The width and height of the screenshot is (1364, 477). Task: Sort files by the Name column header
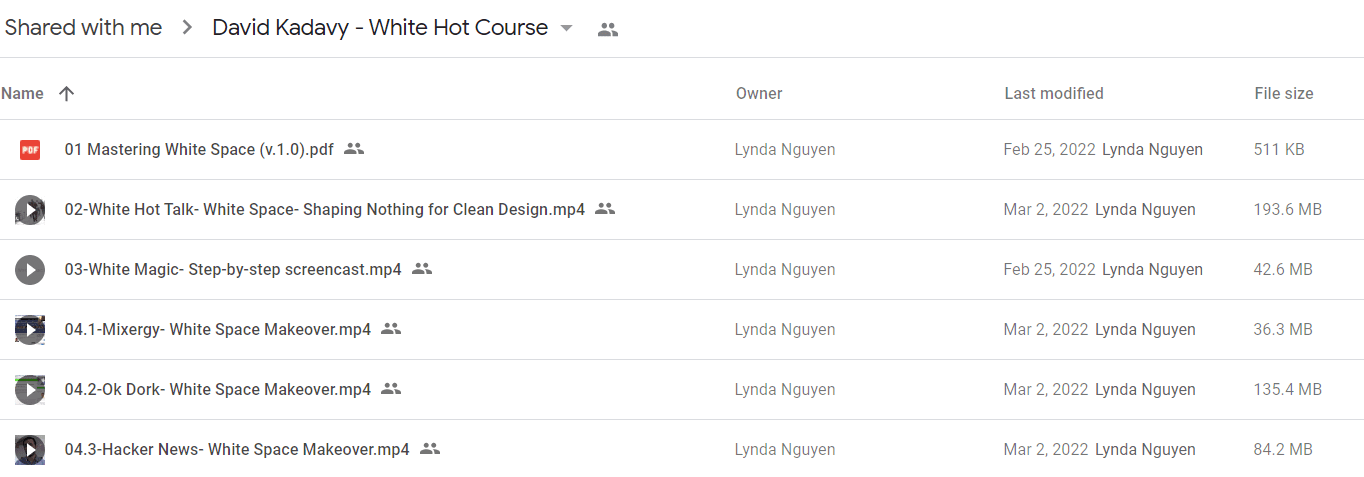point(22,93)
